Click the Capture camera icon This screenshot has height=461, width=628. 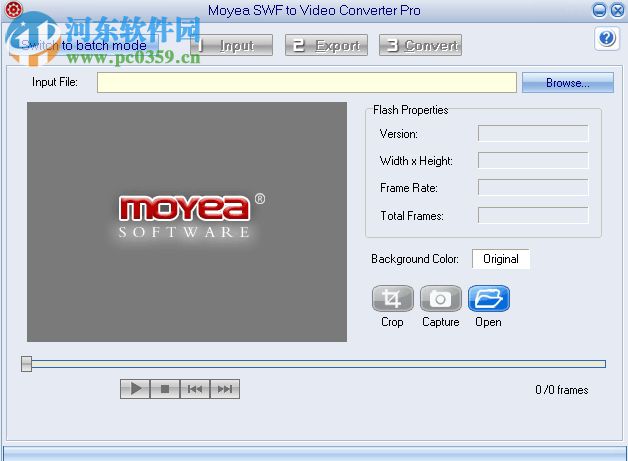click(x=441, y=298)
